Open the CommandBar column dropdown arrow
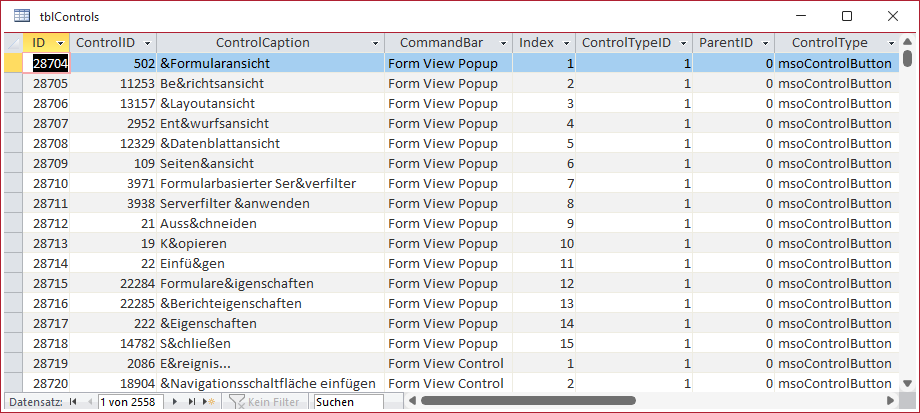 click(x=503, y=43)
